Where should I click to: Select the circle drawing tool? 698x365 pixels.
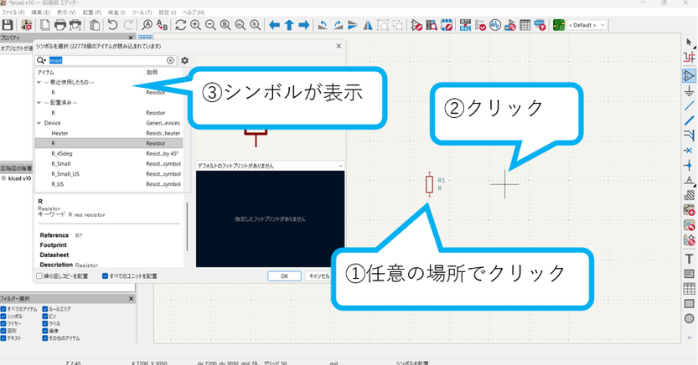(x=689, y=318)
